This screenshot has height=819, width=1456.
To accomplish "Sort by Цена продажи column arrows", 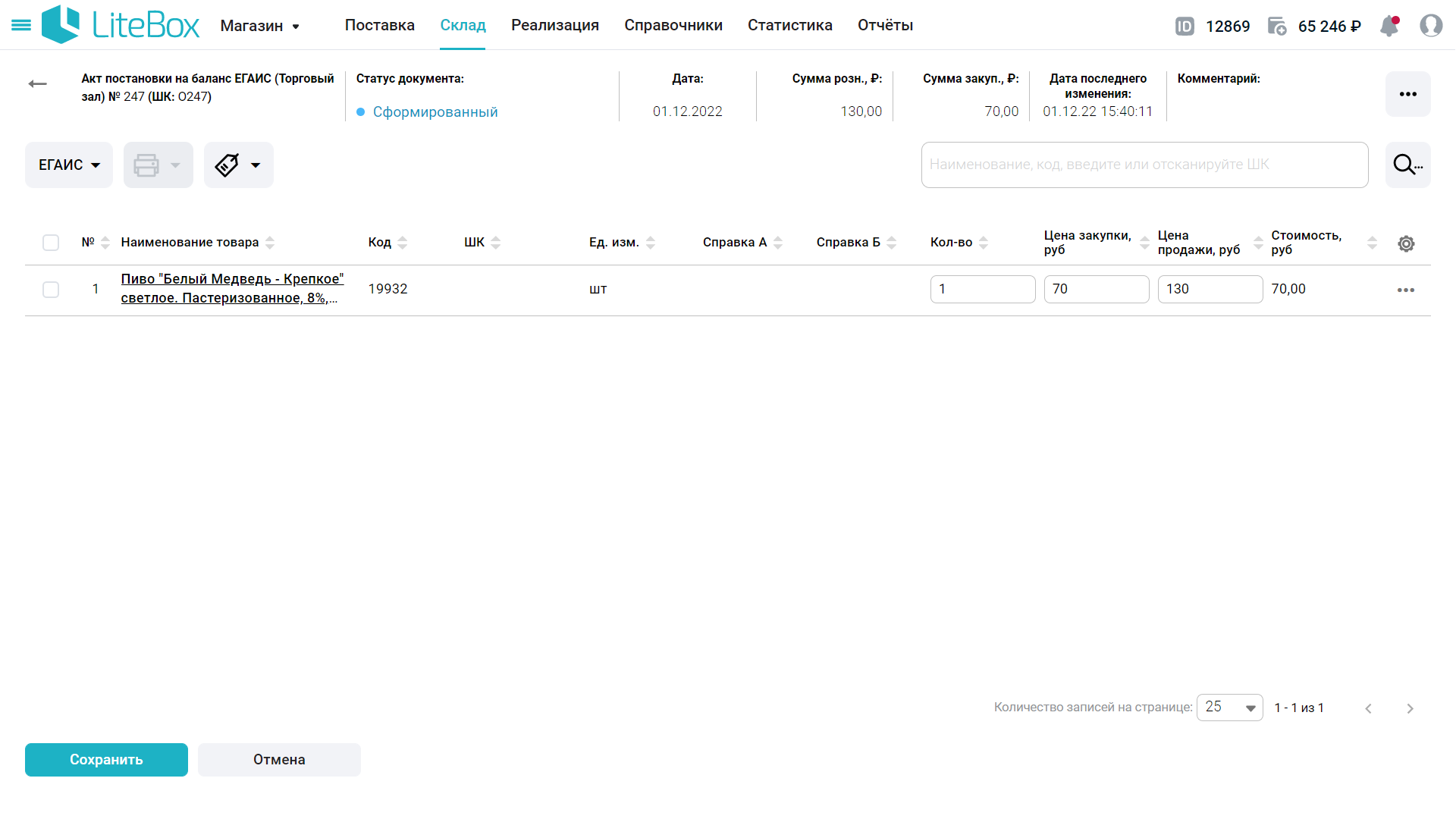I will 1258,243.
